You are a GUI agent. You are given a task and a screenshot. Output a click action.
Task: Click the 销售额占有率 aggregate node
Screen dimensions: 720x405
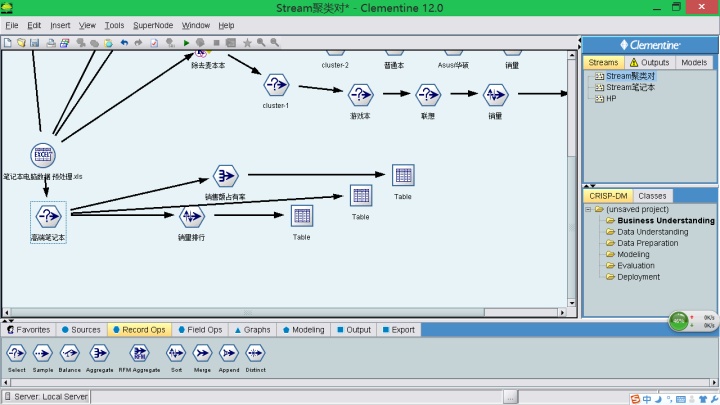point(225,176)
